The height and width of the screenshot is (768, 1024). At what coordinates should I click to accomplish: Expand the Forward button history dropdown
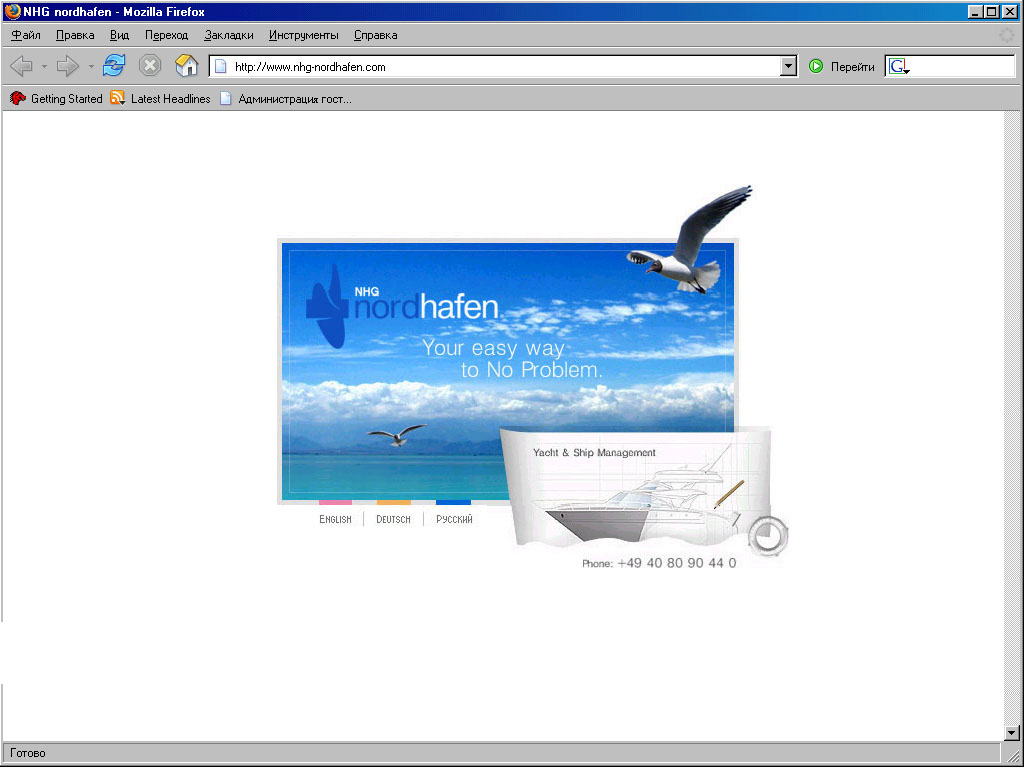pos(91,66)
